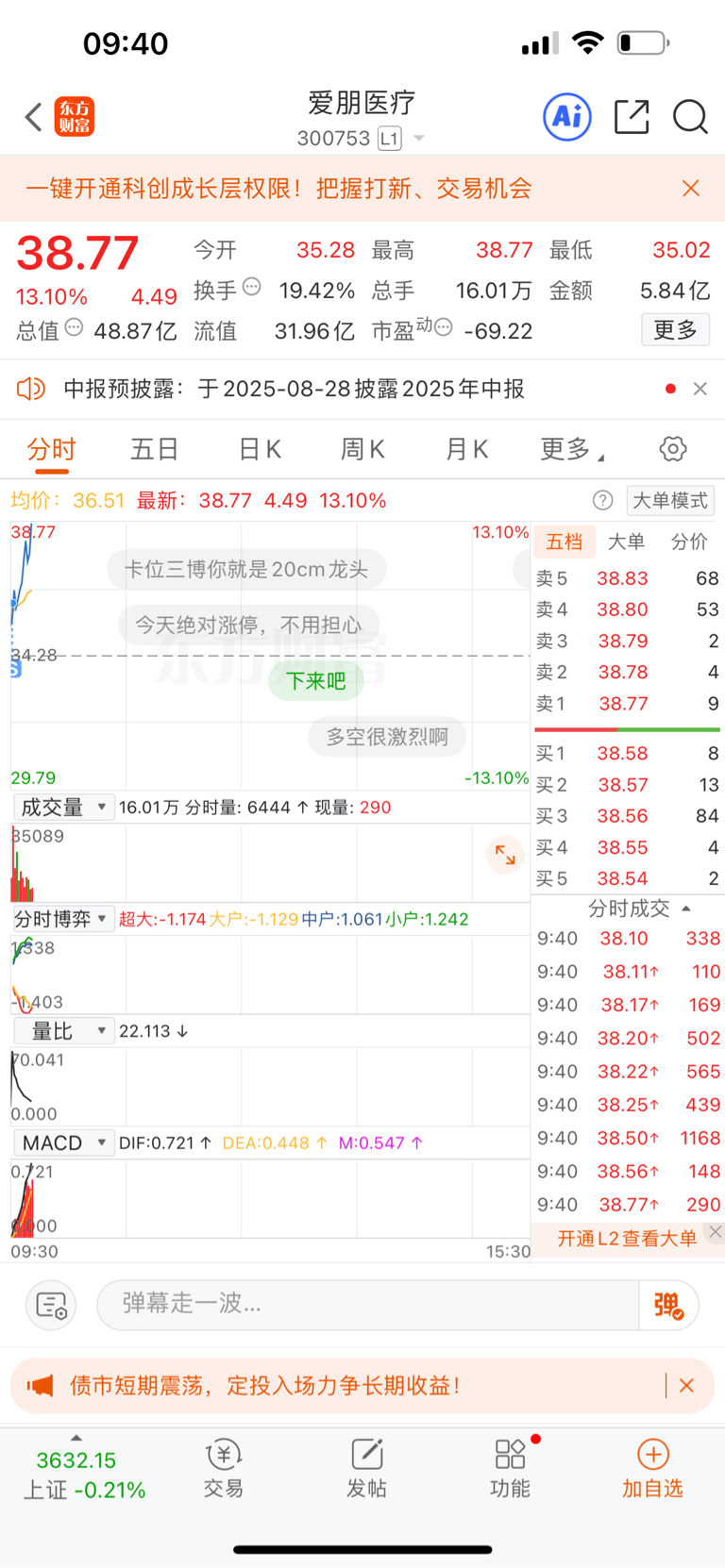Tap the 换手 info icon
725x1568 pixels.
pos(251,286)
